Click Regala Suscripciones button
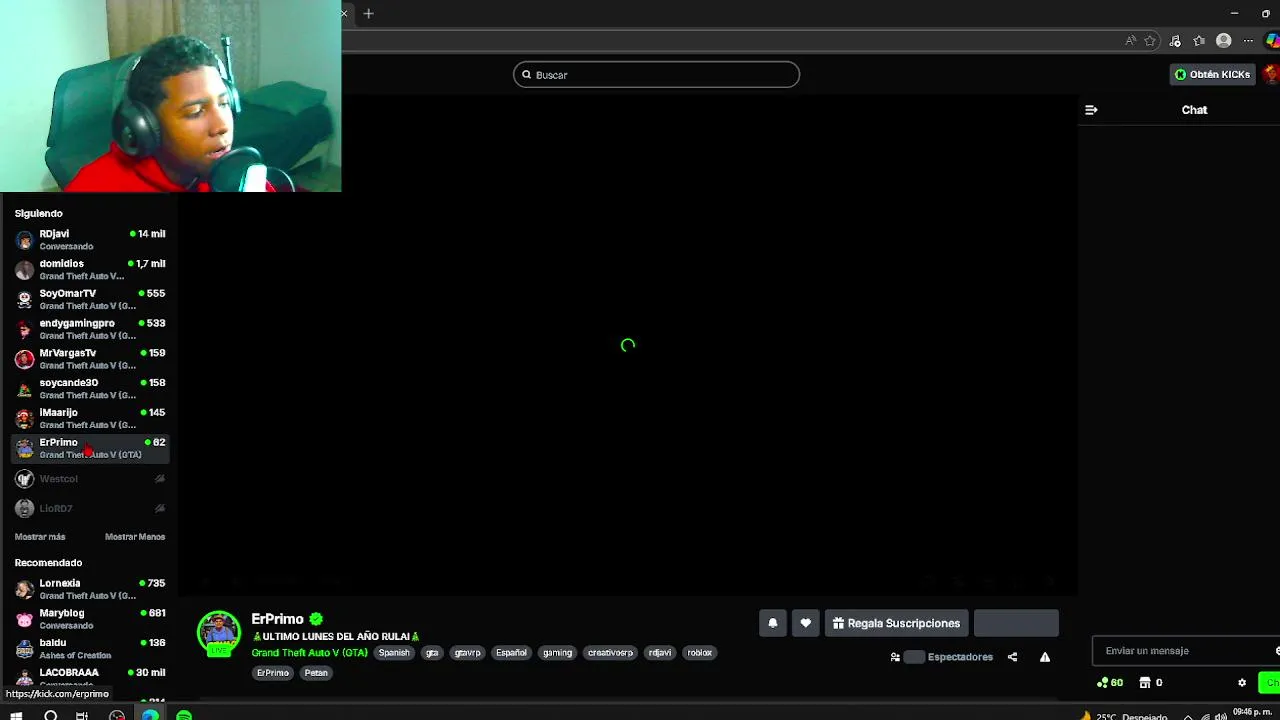 pyautogui.click(x=896, y=623)
